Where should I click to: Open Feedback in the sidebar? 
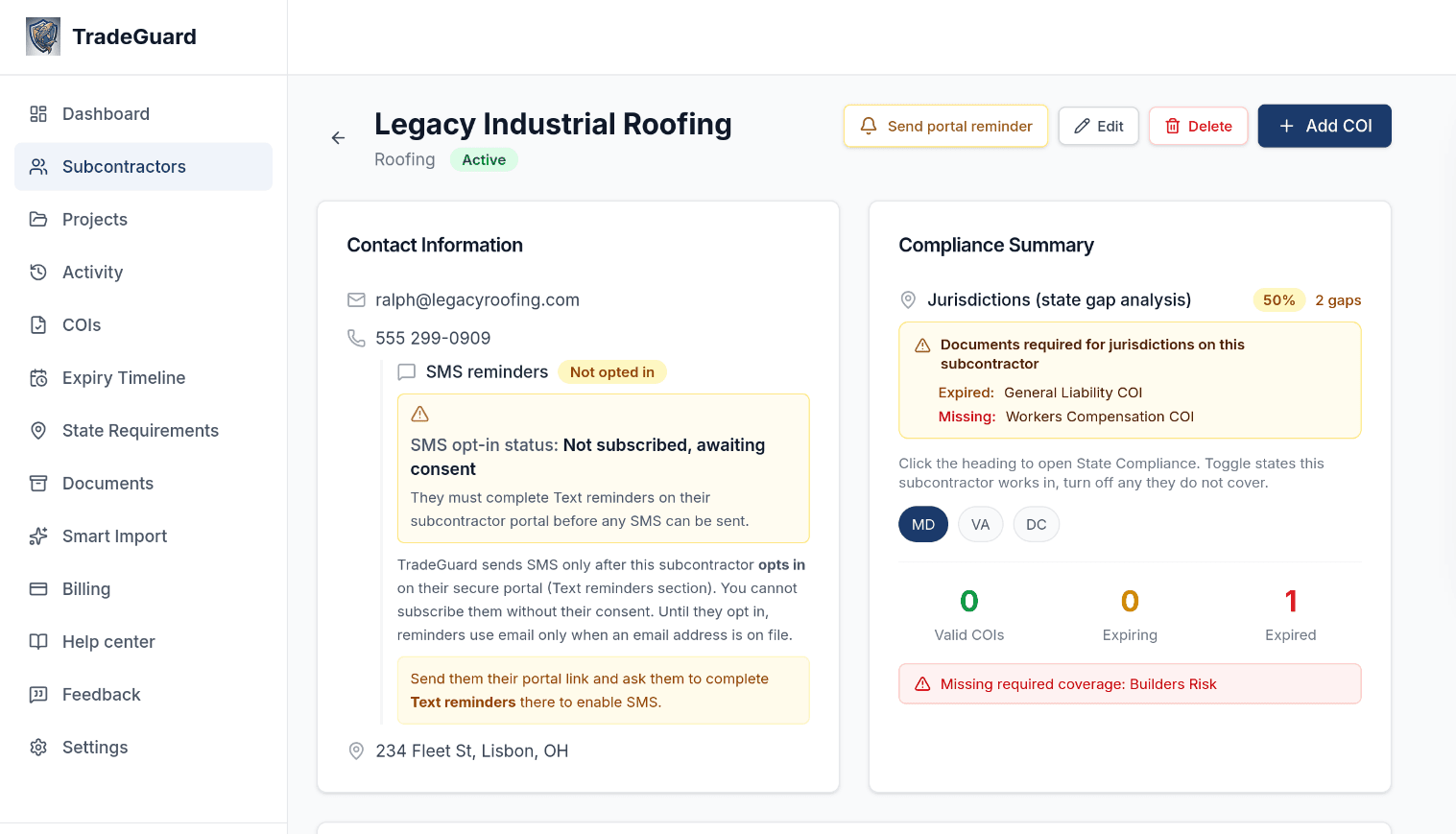tap(143, 695)
